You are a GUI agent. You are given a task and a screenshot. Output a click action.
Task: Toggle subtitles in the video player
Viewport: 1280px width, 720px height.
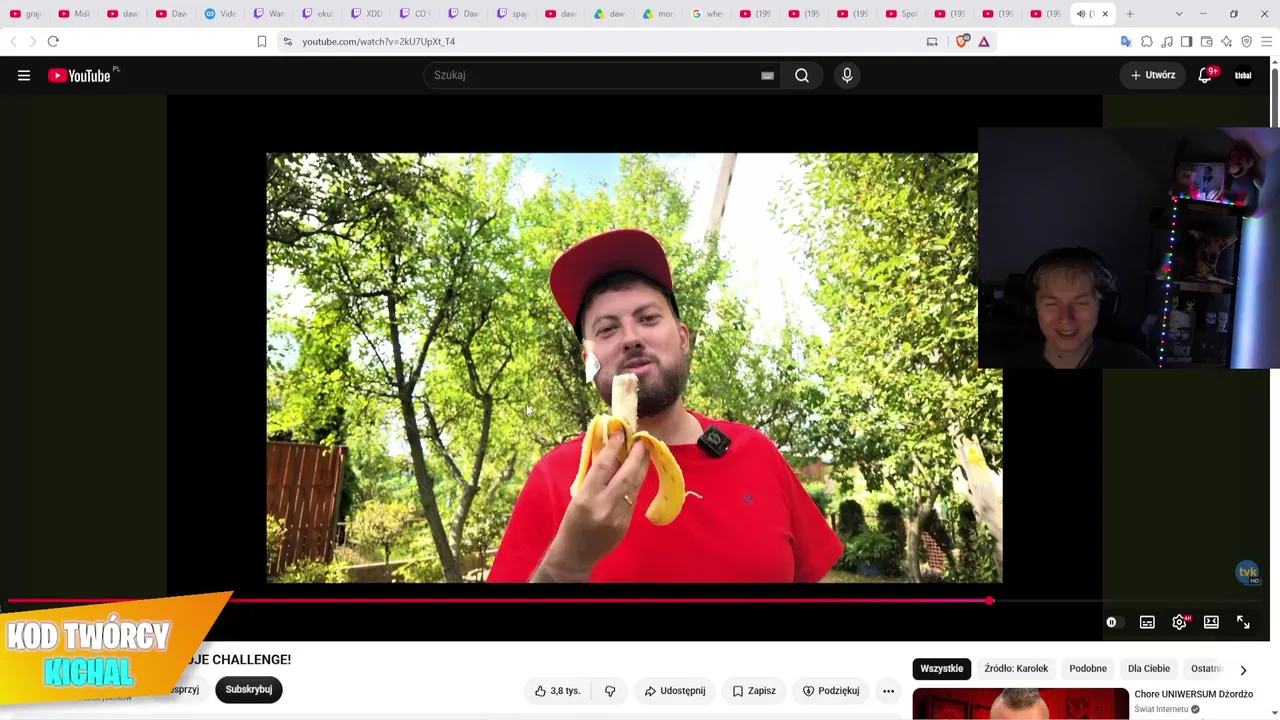pyautogui.click(x=1147, y=622)
